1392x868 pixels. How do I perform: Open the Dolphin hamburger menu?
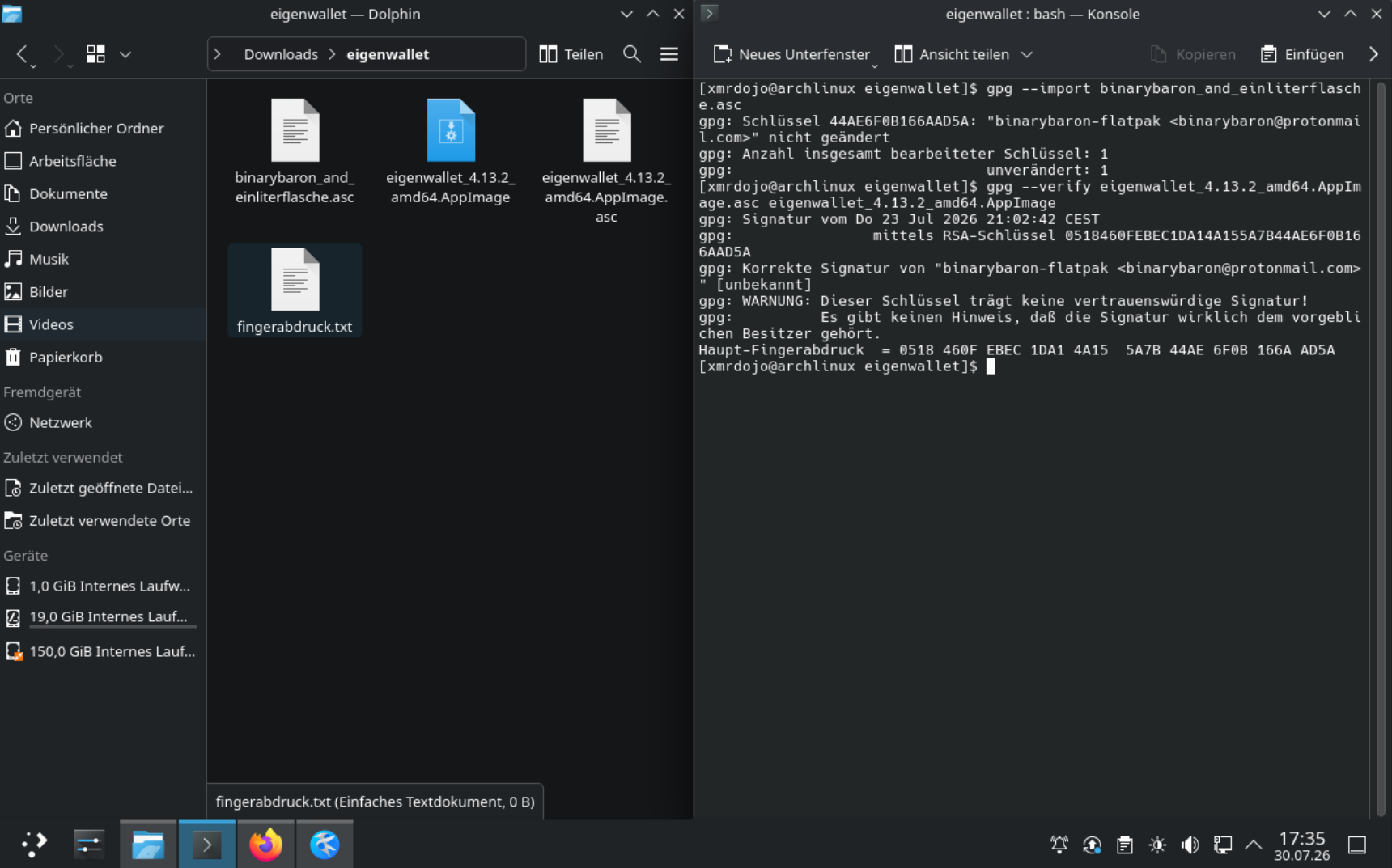pyautogui.click(x=669, y=54)
